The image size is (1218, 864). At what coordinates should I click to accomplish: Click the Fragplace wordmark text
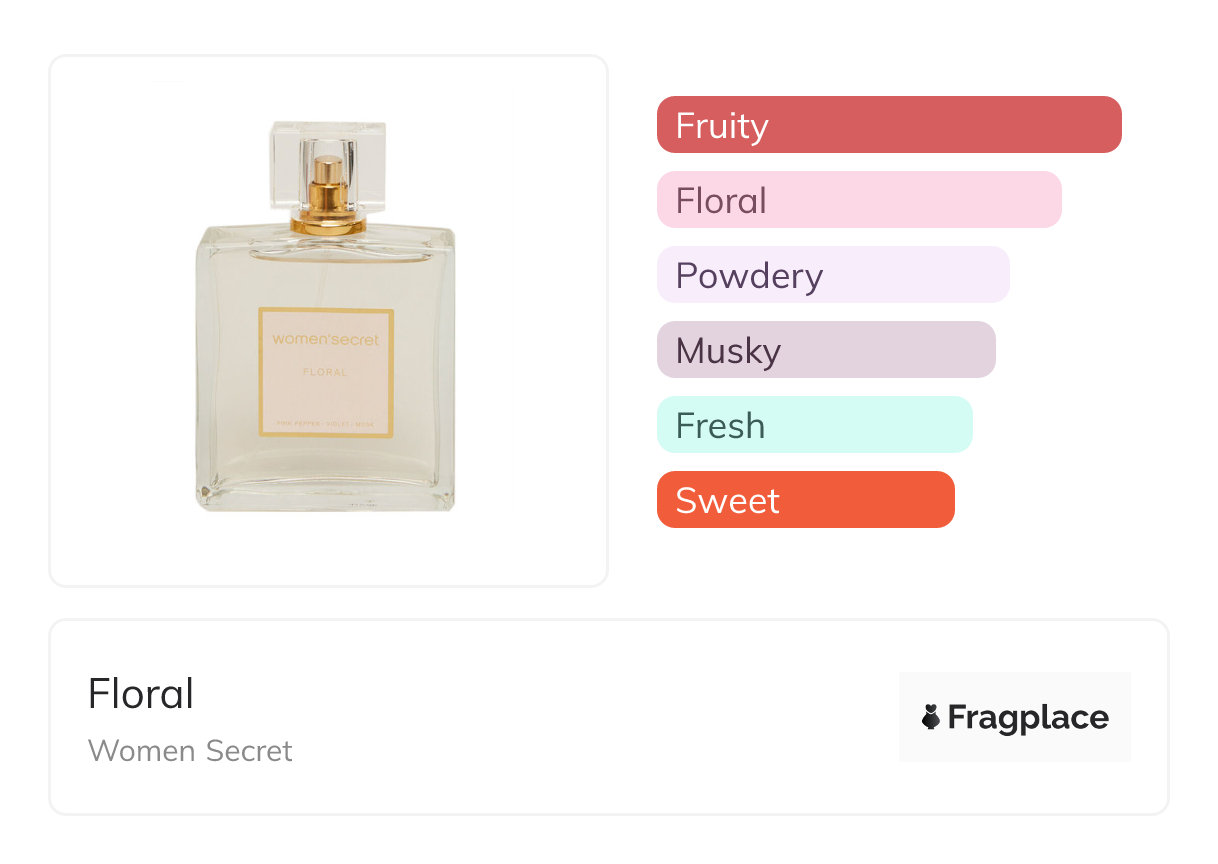pyautogui.click(x=1028, y=718)
